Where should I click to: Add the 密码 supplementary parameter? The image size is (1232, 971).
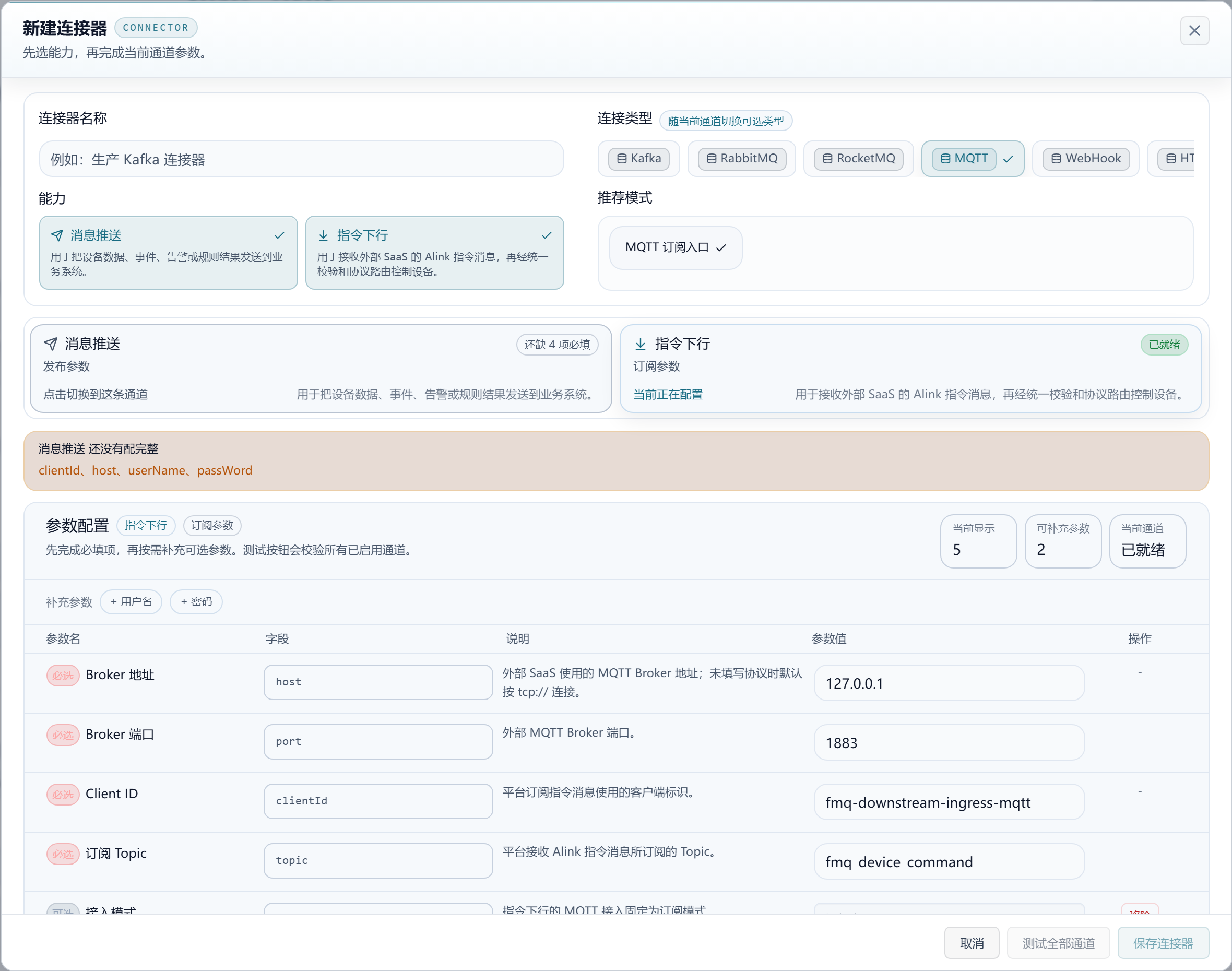(x=196, y=601)
